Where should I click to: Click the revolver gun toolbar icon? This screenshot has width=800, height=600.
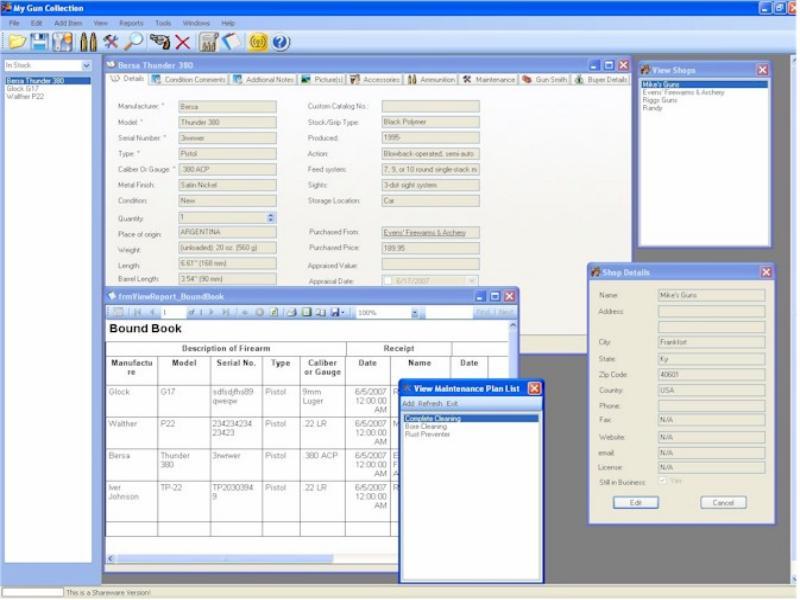(160, 42)
